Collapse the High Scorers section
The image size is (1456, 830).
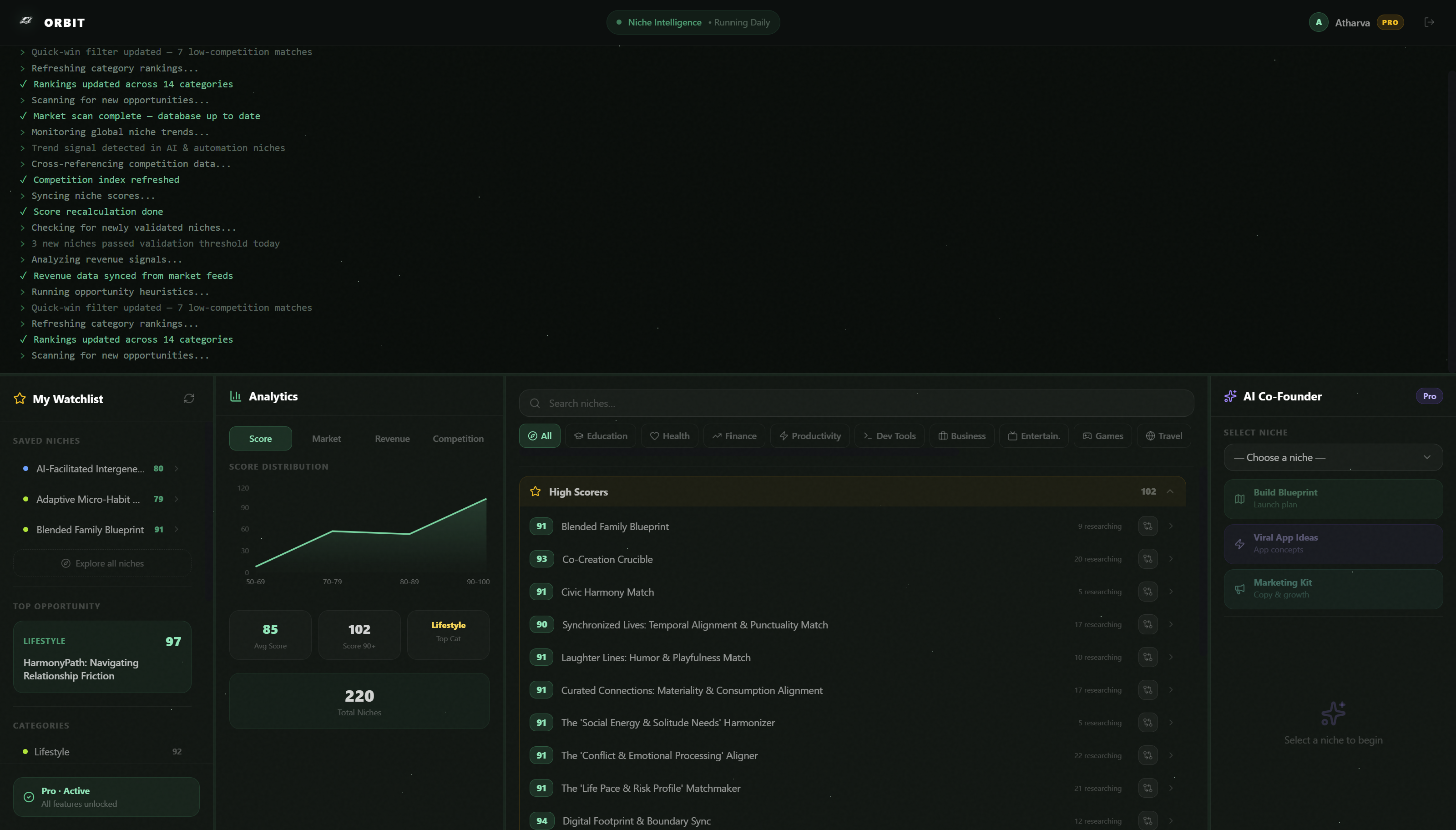point(1170,491)
